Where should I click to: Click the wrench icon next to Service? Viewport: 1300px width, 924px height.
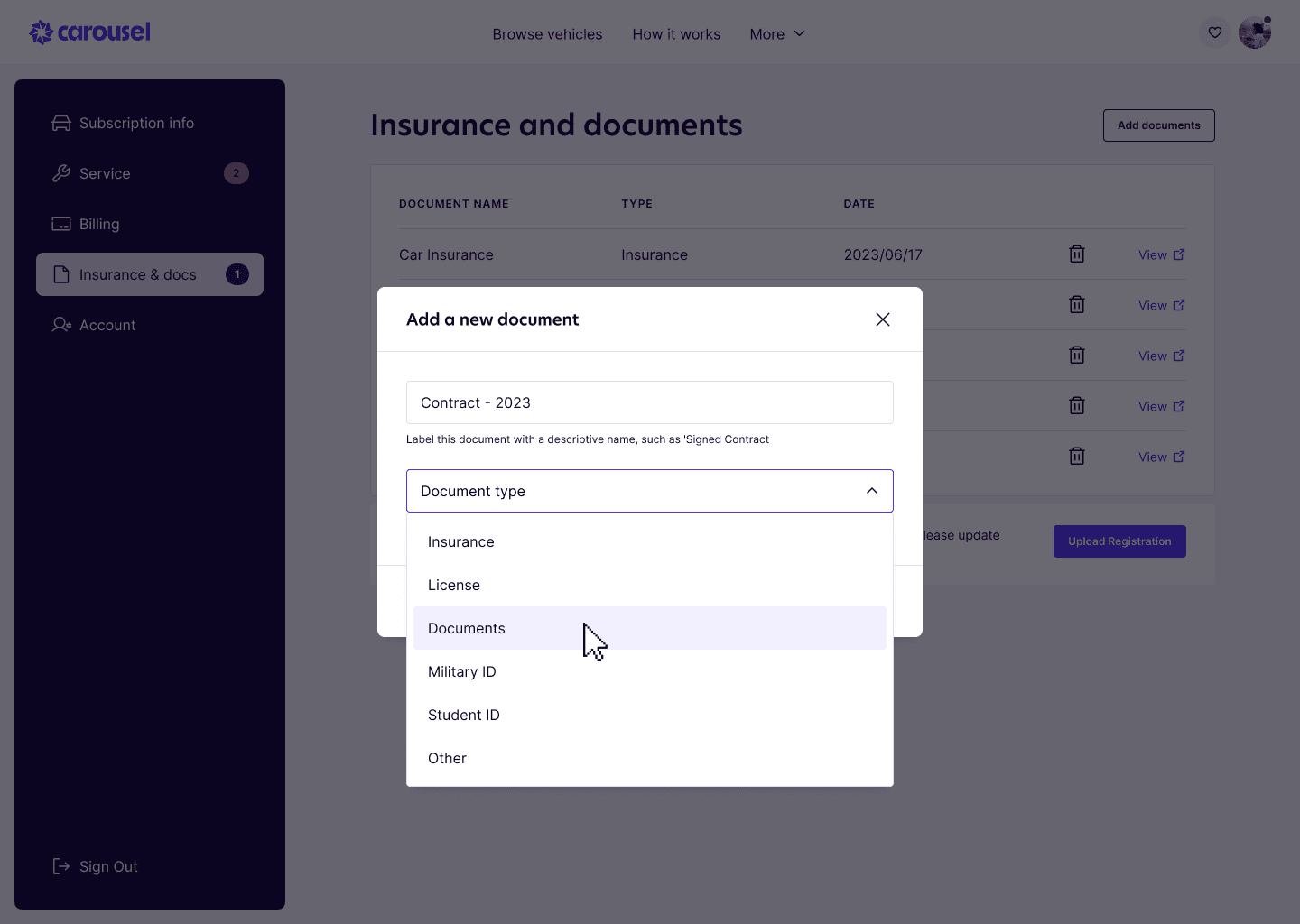pos(61,173)
